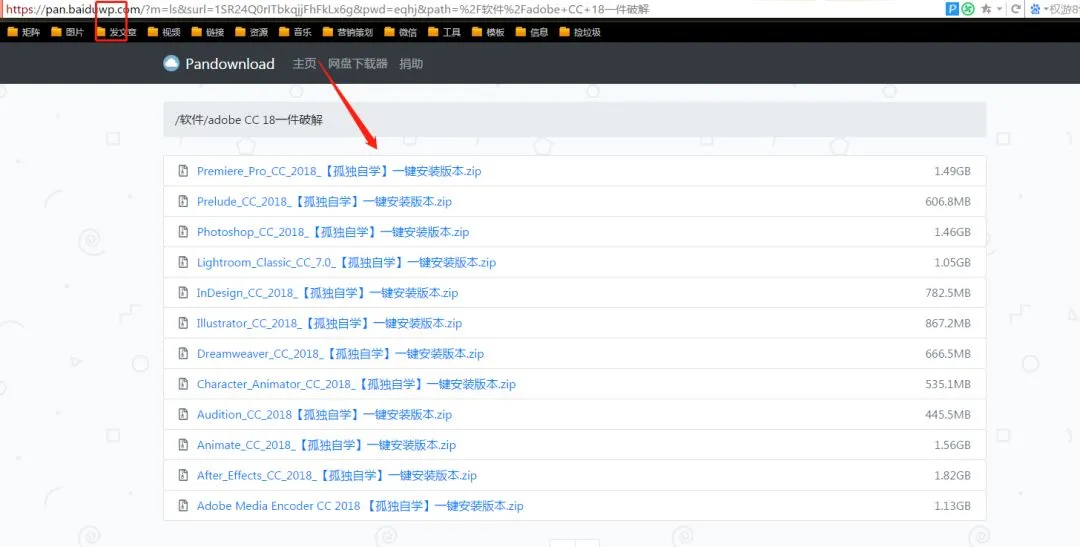
Task: Open the search engine dropdown arrow
Action: (x=1046, y=10)
